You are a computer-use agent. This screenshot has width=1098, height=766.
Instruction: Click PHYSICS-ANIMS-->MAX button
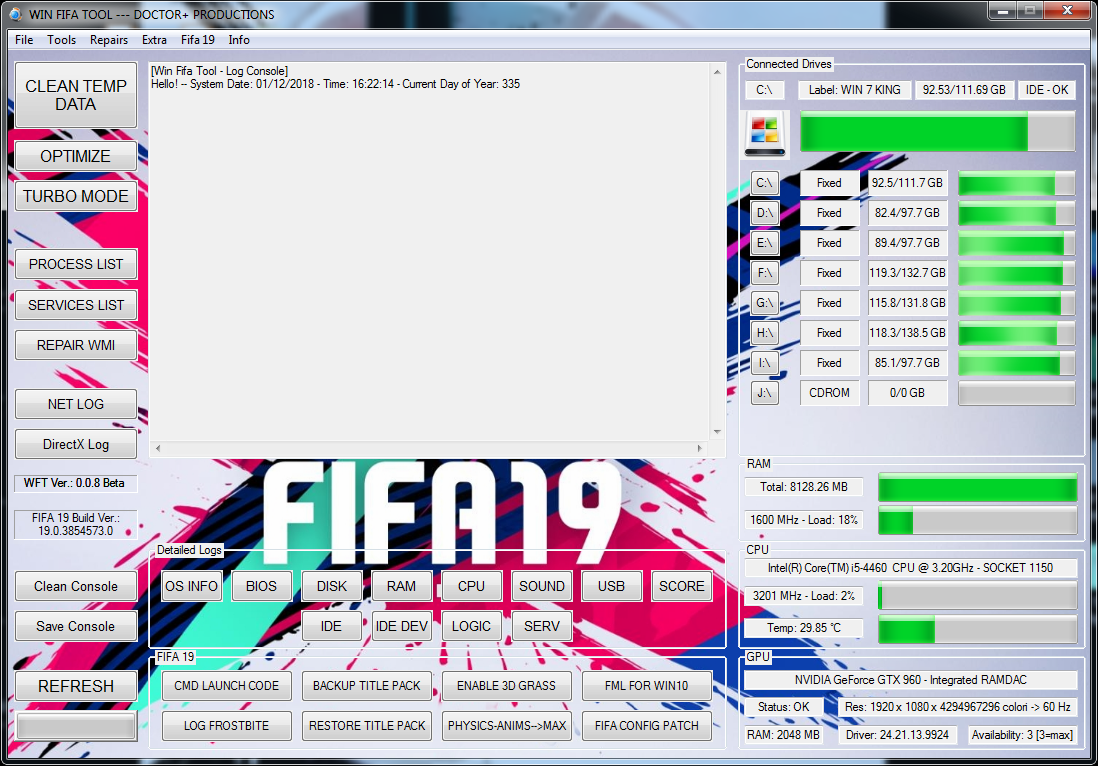pos(506,725)
